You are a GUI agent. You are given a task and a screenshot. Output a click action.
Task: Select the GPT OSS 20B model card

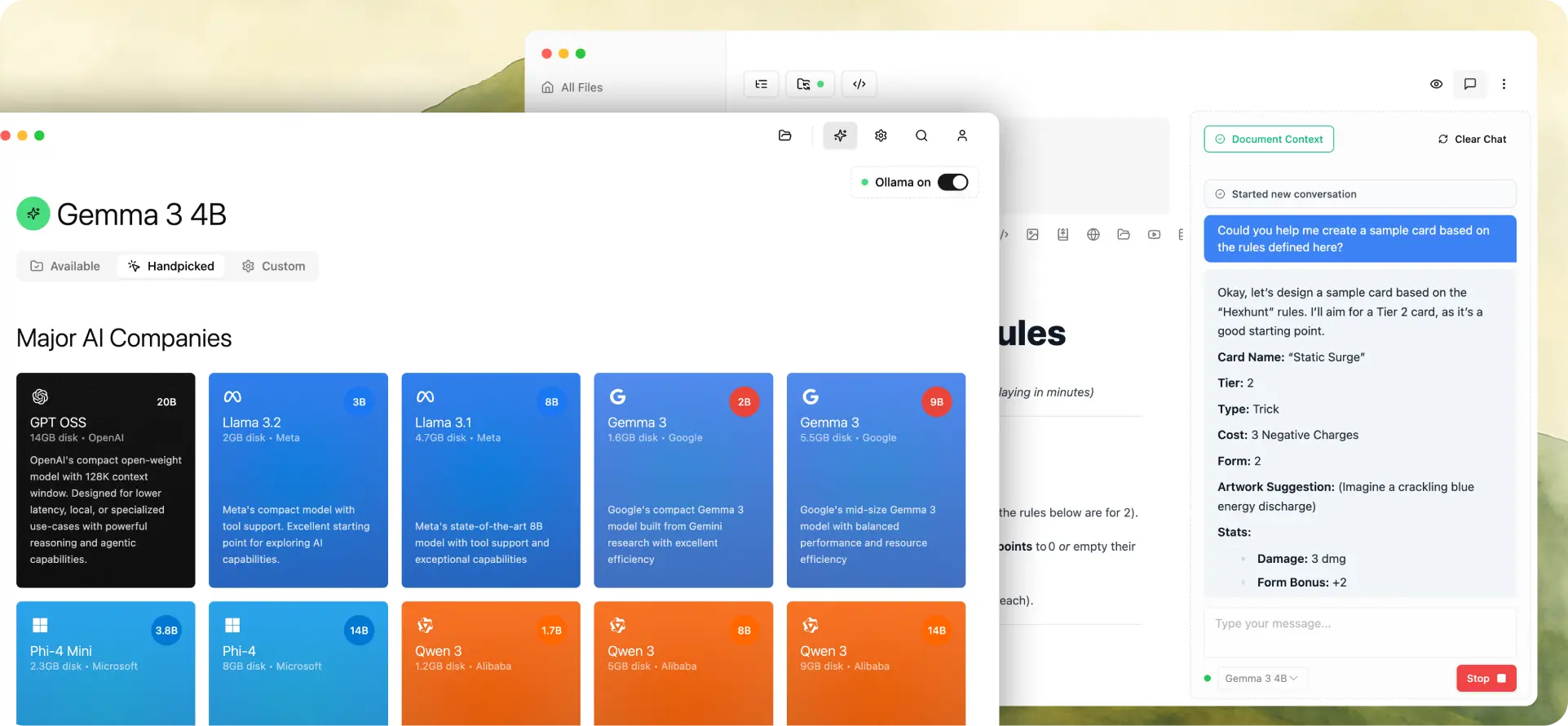[x=106, y=480]
